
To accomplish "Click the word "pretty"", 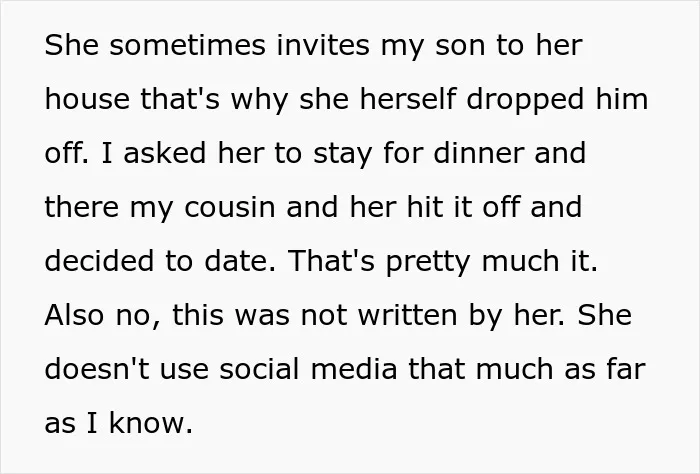I will [x=428, y=262].
